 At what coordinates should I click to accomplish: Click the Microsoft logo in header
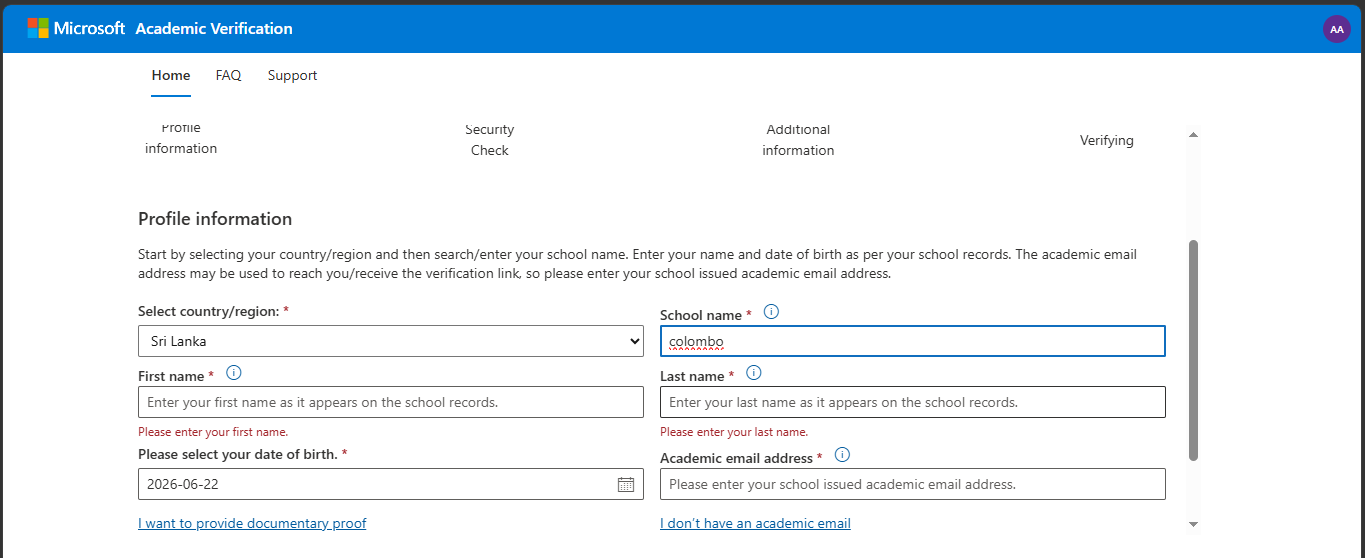(76, 28)
